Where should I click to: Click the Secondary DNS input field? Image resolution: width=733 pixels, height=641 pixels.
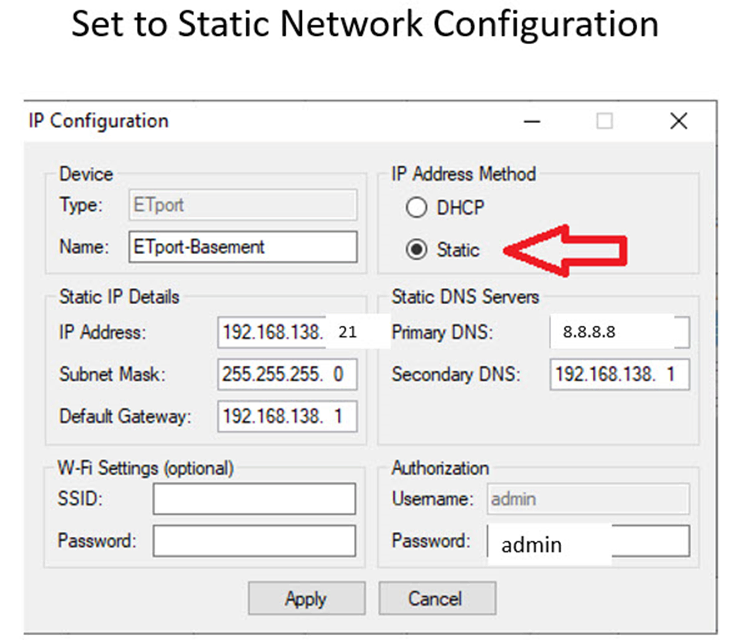(x=619, y=374)
